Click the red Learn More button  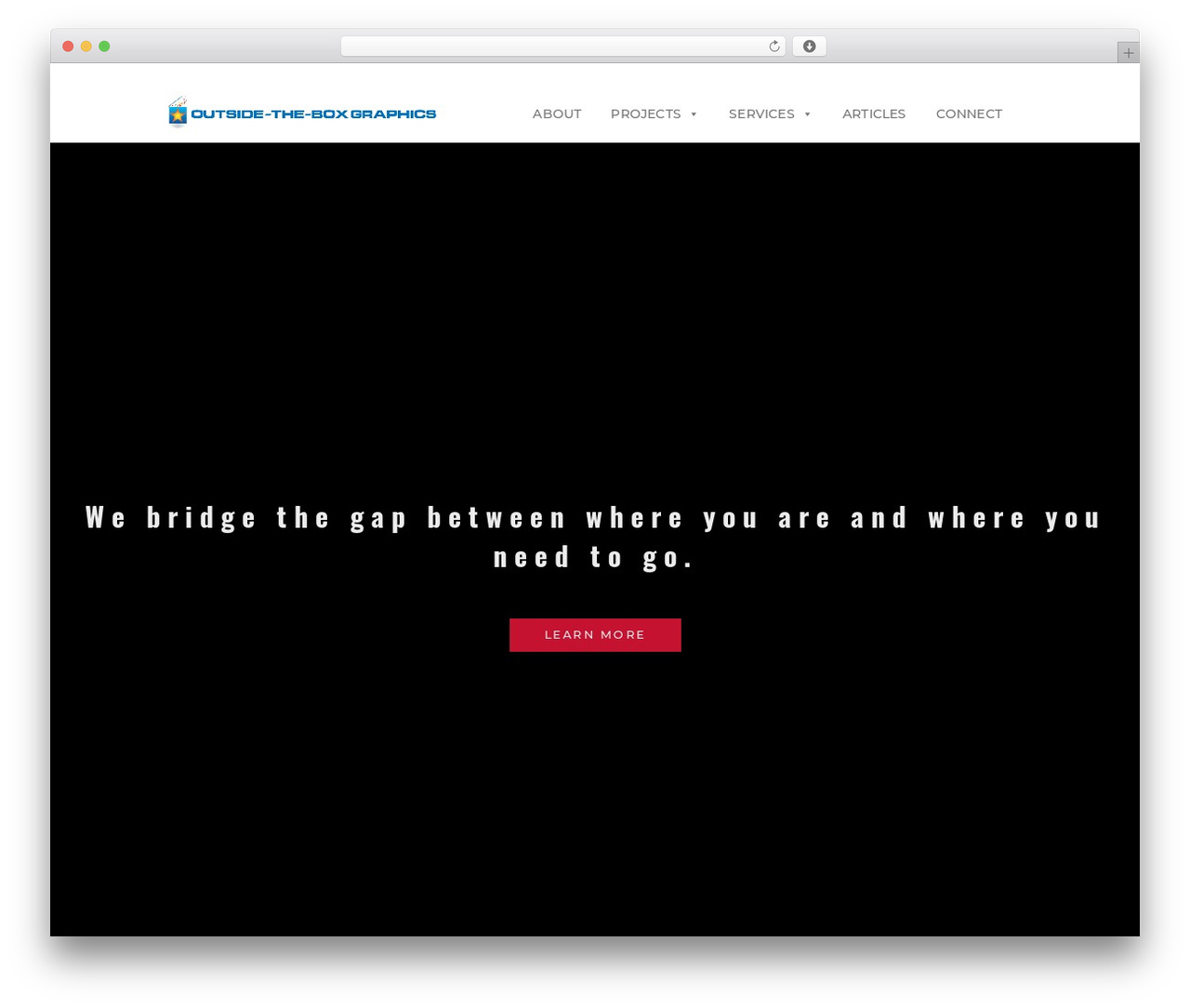(595, 635)
